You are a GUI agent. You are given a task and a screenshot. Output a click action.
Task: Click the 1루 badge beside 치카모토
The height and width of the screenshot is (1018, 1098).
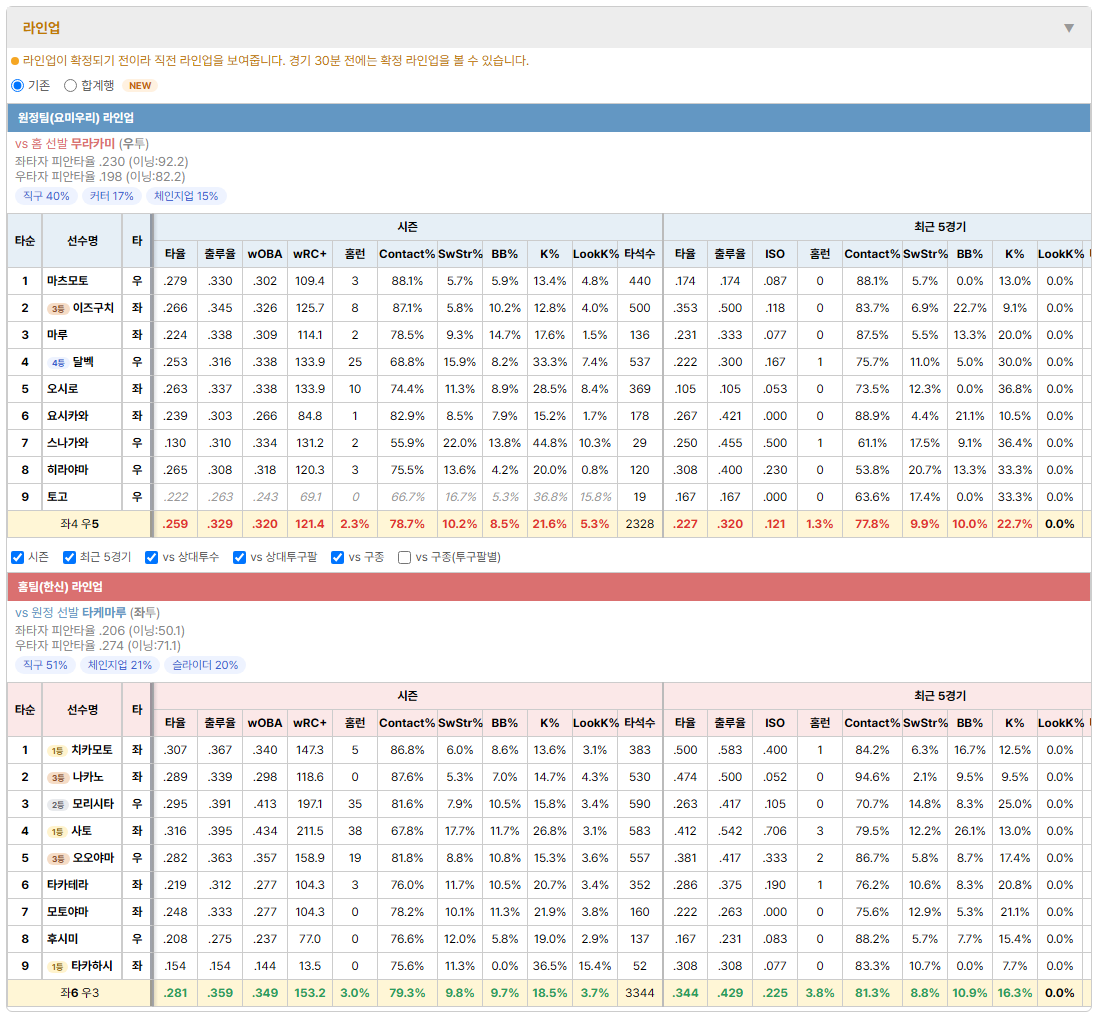pyautogui.click(x=57, y=751)
